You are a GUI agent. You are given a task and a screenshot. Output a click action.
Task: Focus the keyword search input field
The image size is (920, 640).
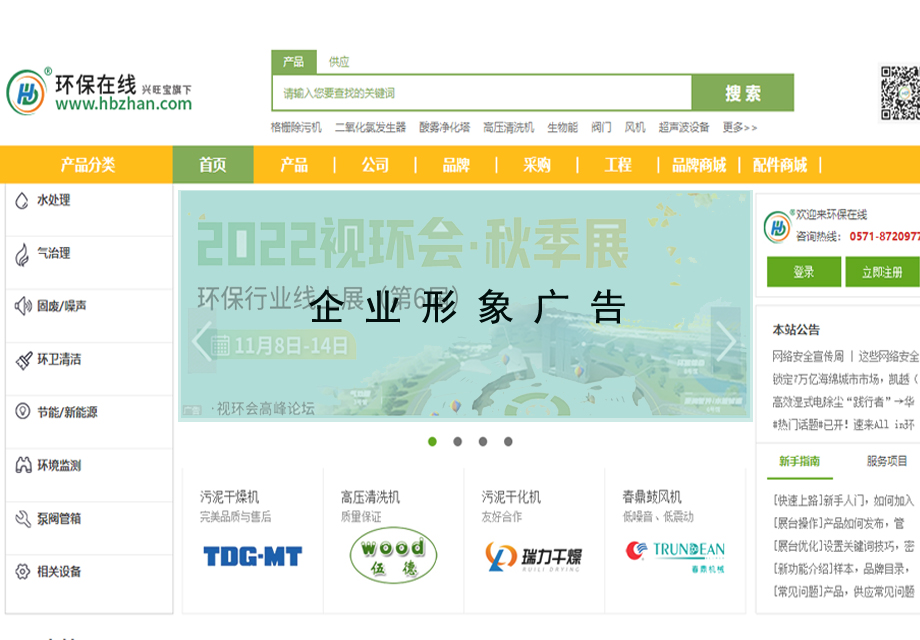pos(481,93)
